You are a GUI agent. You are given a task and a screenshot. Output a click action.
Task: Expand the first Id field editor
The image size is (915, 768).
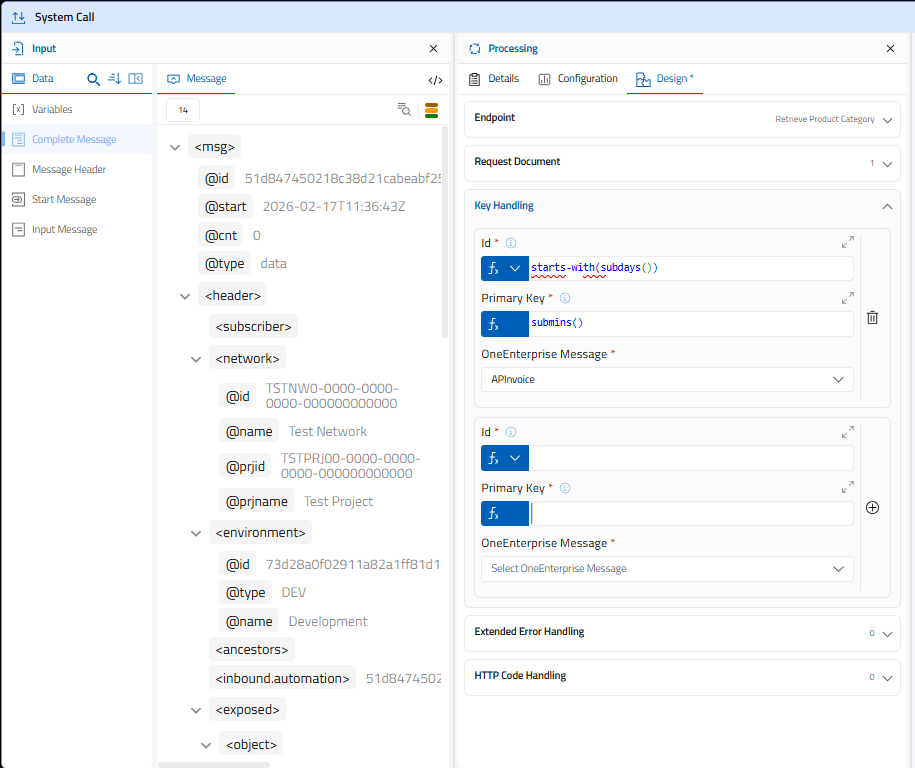(848, 242)
